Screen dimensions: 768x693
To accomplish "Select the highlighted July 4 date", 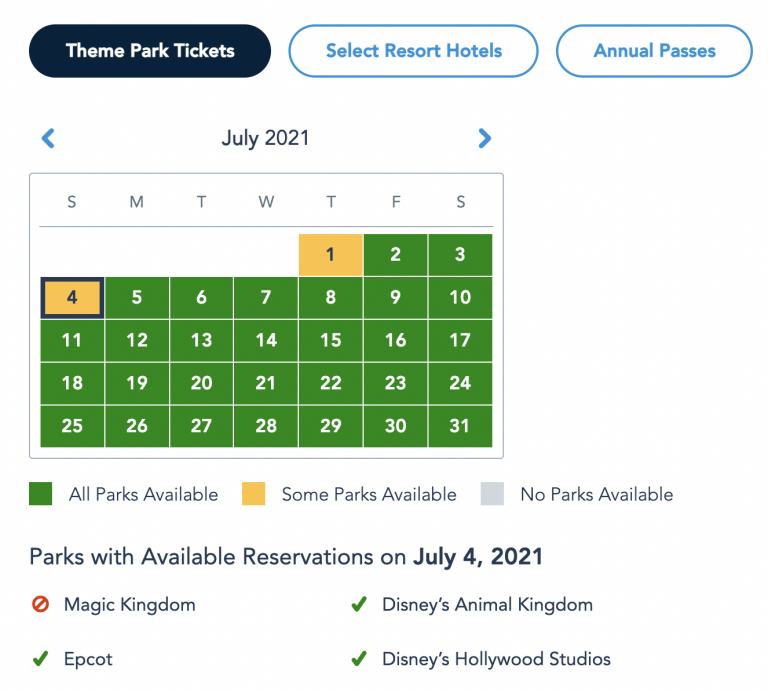I will point(72,297).
